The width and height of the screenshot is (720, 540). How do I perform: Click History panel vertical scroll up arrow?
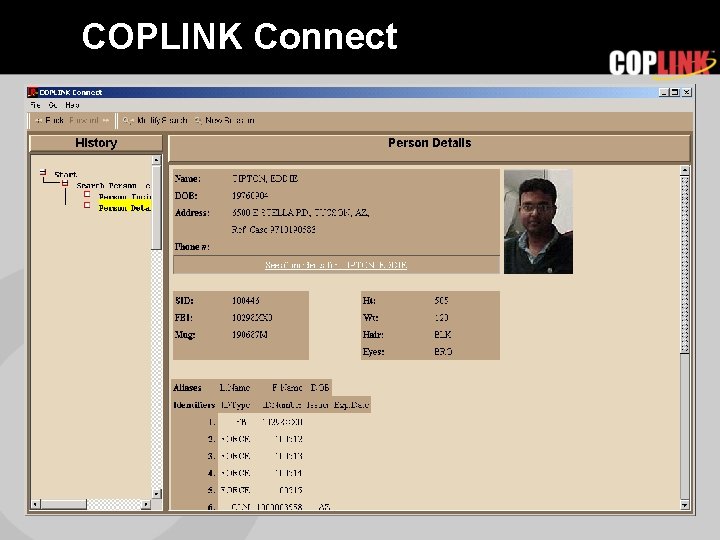click(156, 160)
